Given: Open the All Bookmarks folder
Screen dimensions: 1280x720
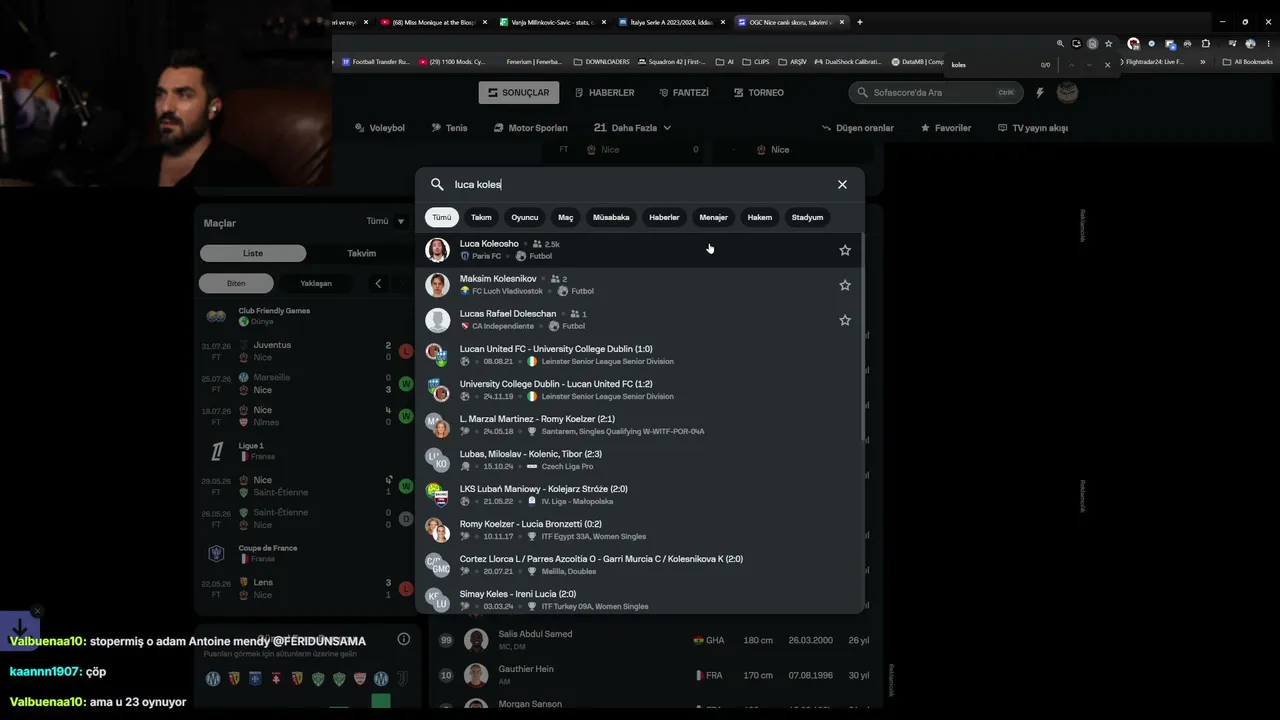Looking at the screenshot, I should click(x=1246, y=62).
